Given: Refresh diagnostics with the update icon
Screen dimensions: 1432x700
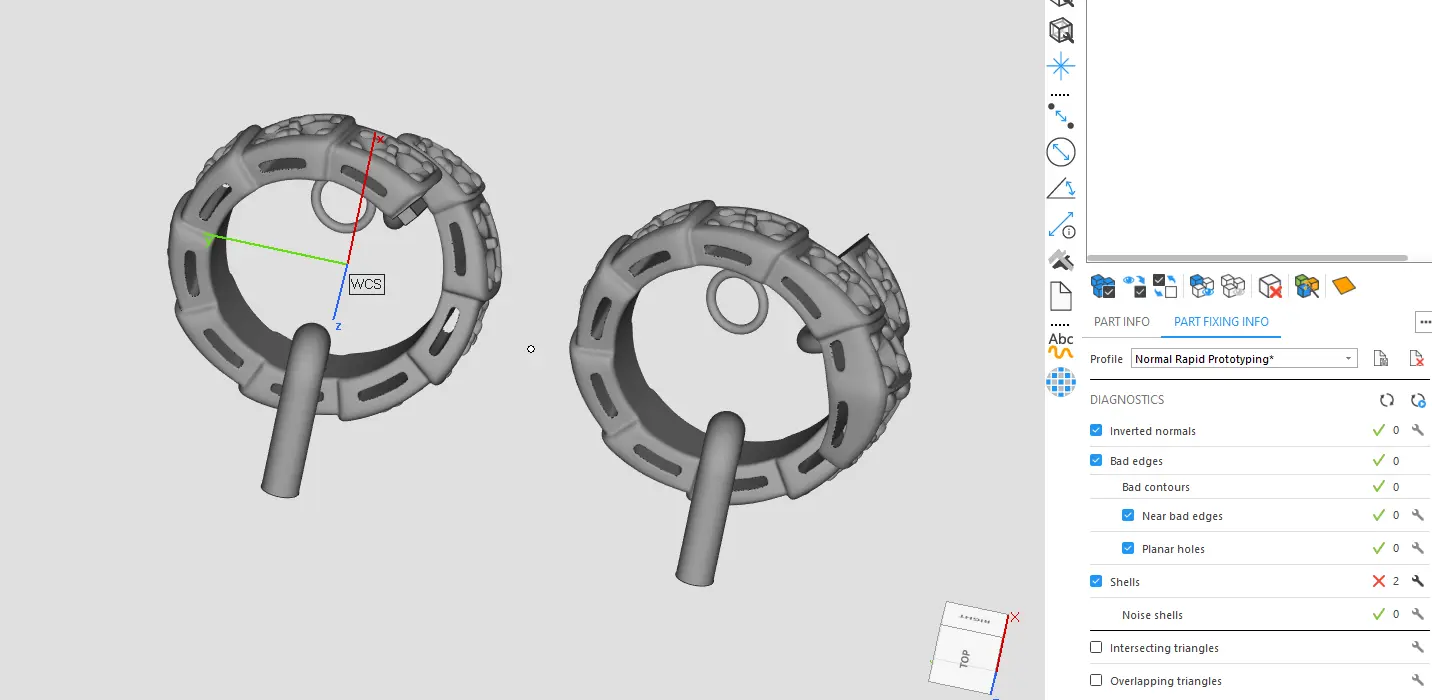Looking at the screenshot, I should (x=1386, y=400).
